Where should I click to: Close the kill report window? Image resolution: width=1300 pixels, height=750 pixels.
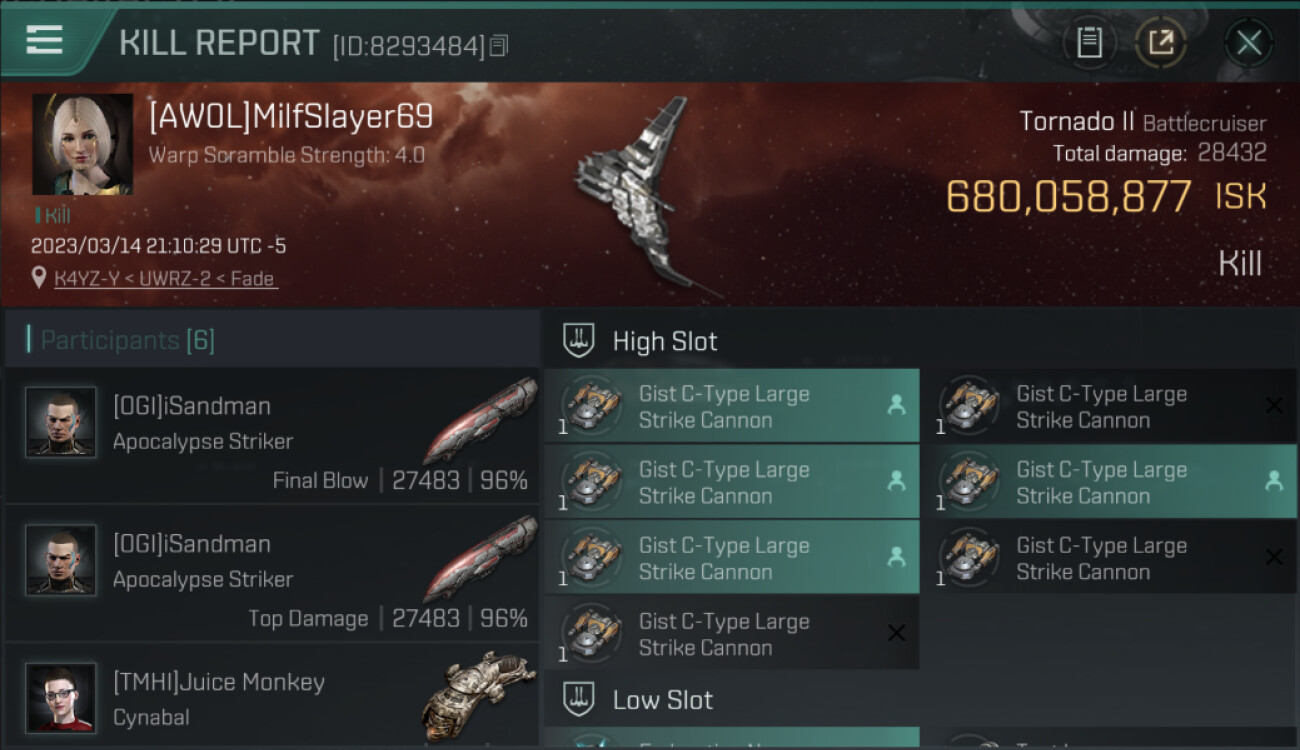coord(1248,42)
